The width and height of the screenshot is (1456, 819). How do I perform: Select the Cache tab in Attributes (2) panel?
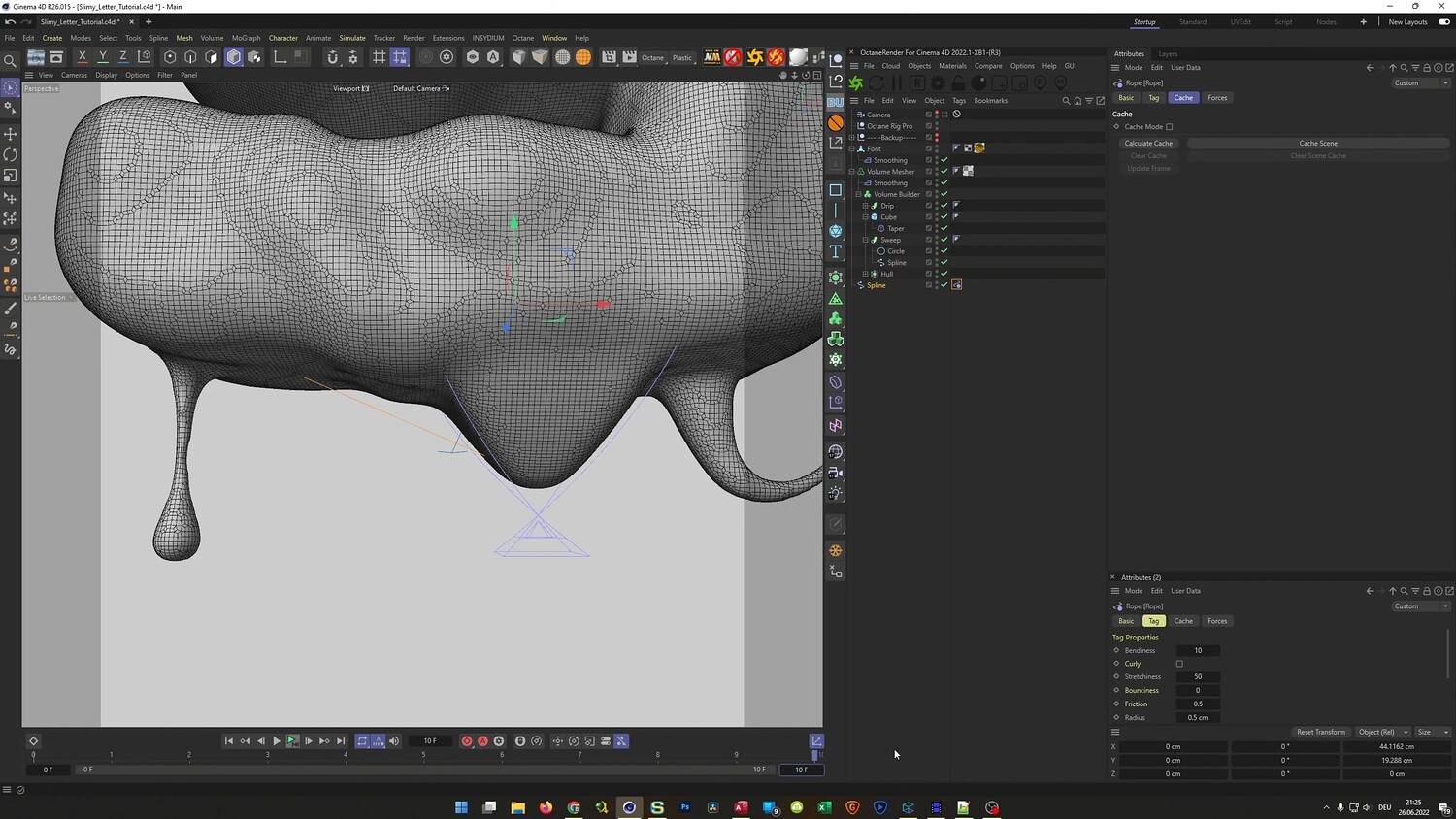click(x=1183, y=621)
